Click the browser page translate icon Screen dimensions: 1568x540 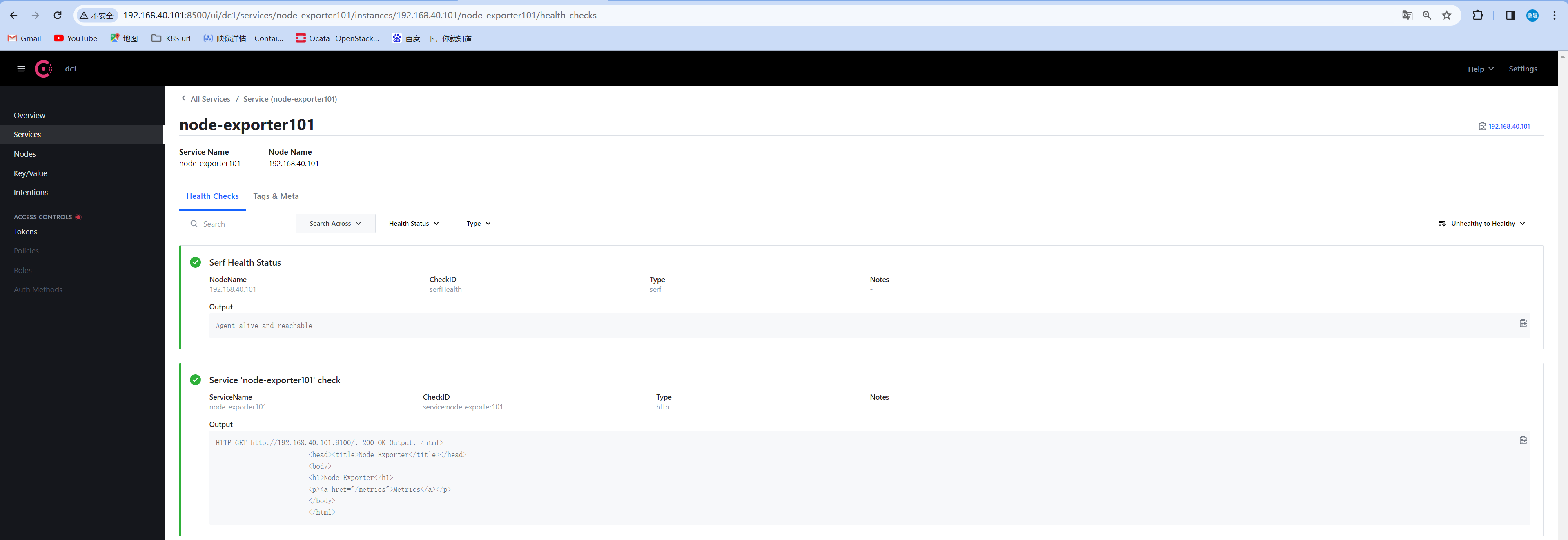pyautogui.click(x=1407, y=15)
